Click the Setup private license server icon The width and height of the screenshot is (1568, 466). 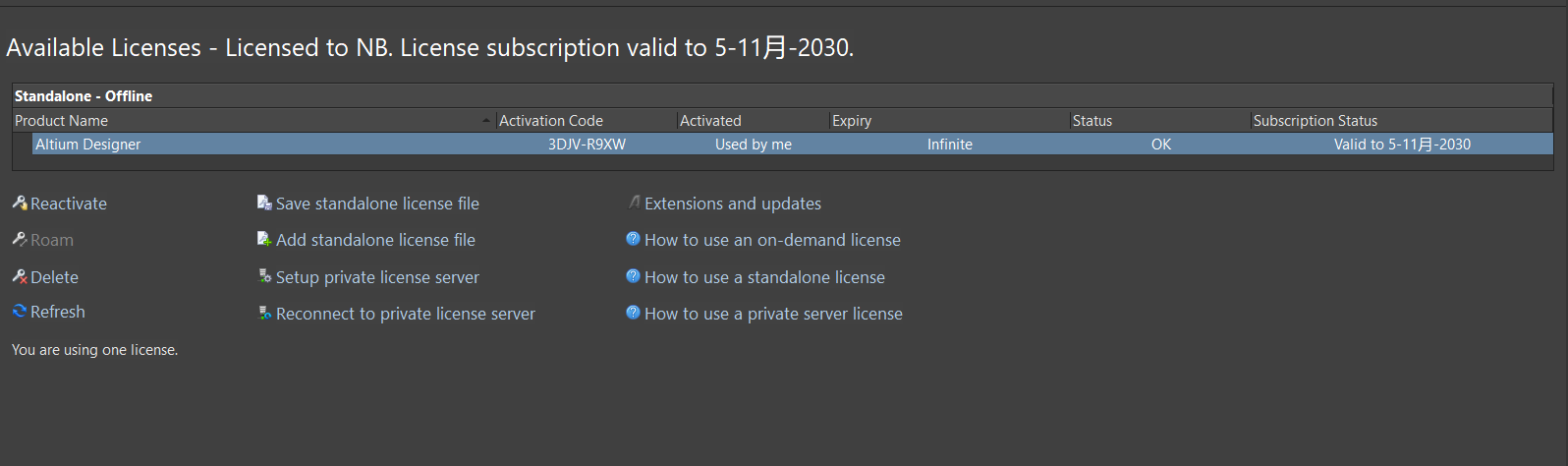(264, 276)
